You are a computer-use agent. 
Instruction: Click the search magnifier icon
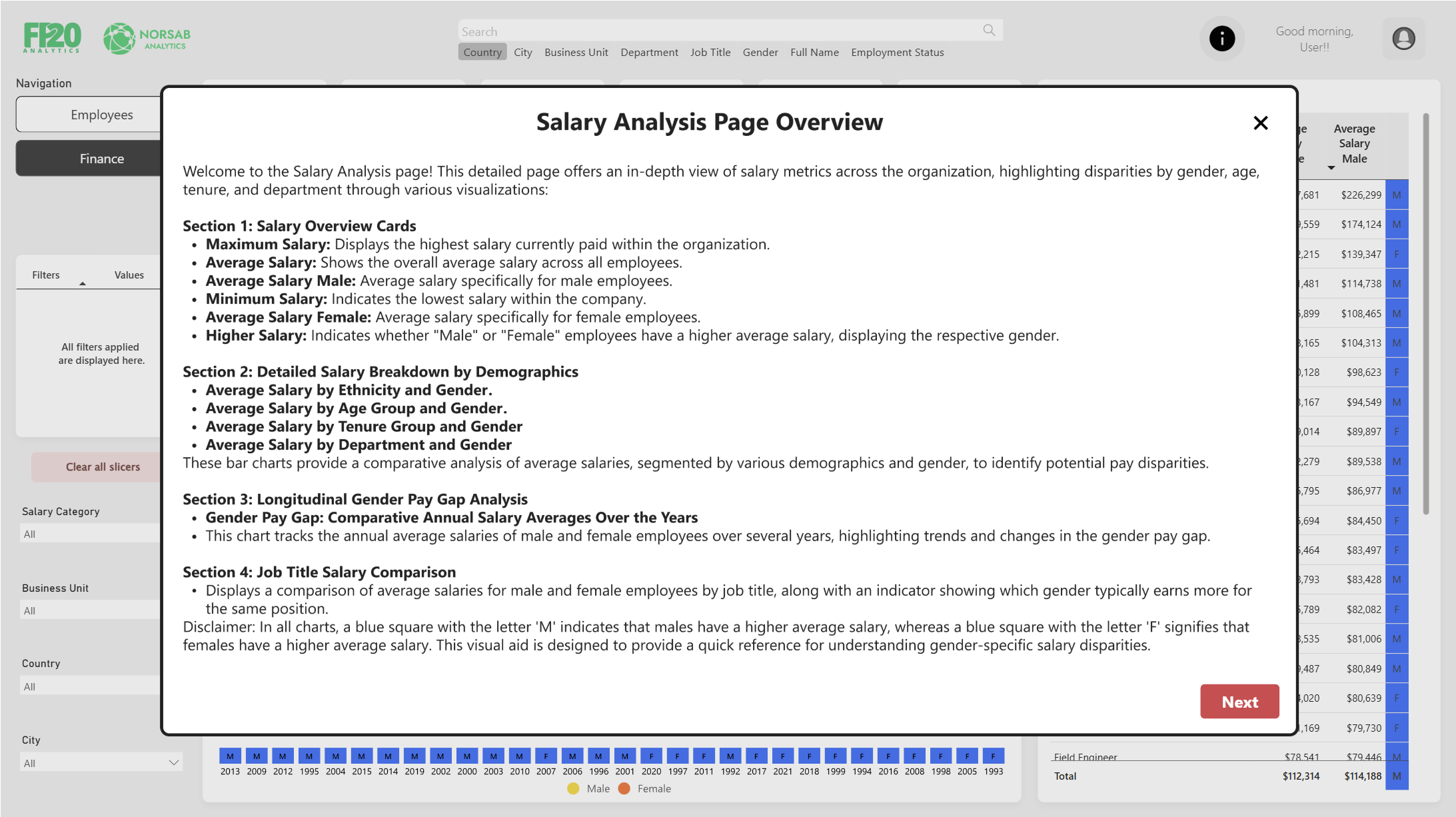coord(989,30)
